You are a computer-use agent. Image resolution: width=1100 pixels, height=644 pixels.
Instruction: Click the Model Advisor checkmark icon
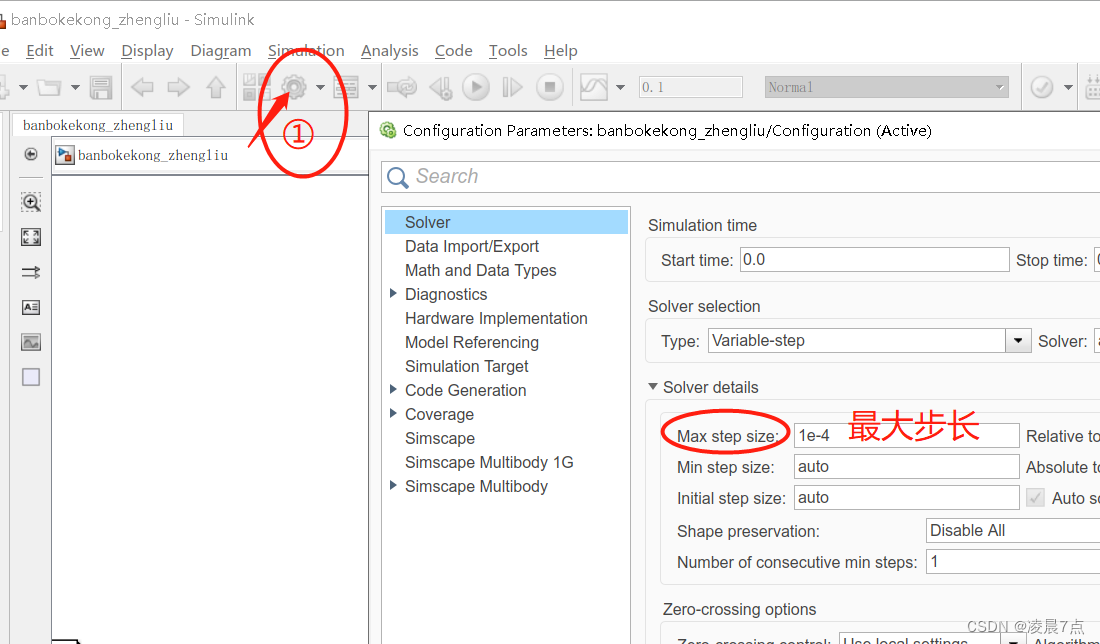1042,88
